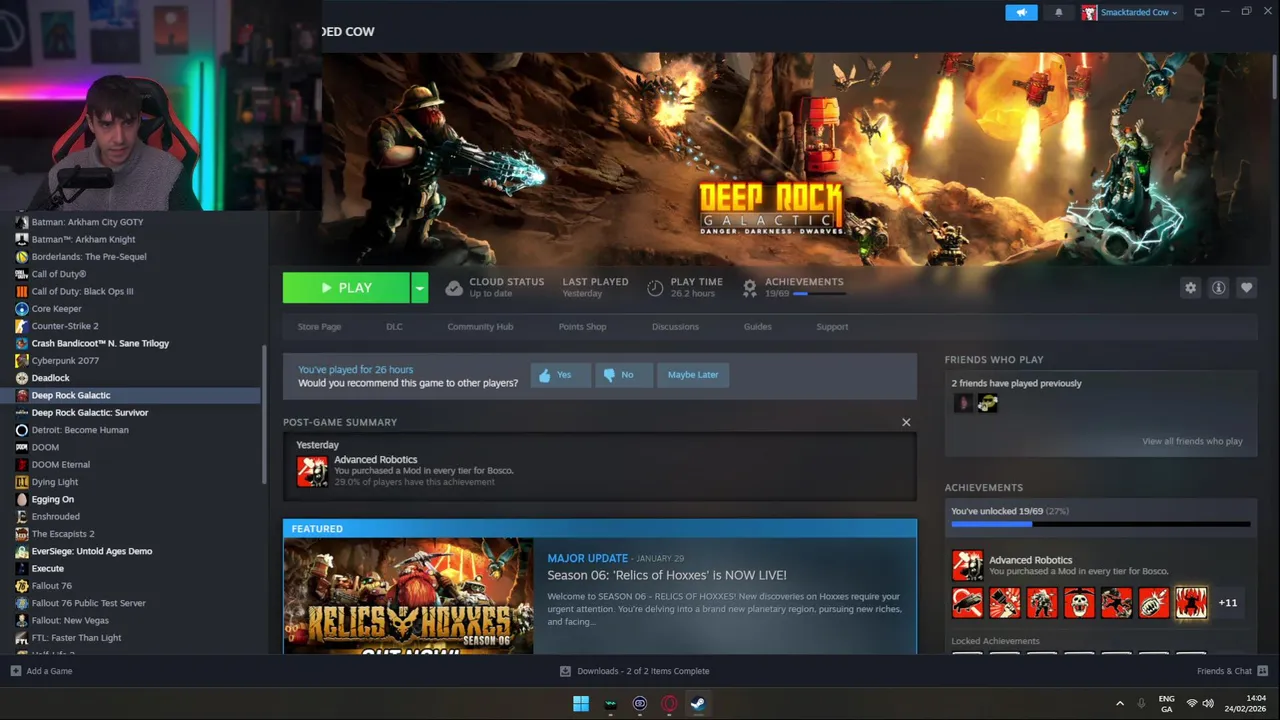Select Deep Rock Galactic: Survivor in library
Viewport: 1280px width, 720px height.
point(89,413)
